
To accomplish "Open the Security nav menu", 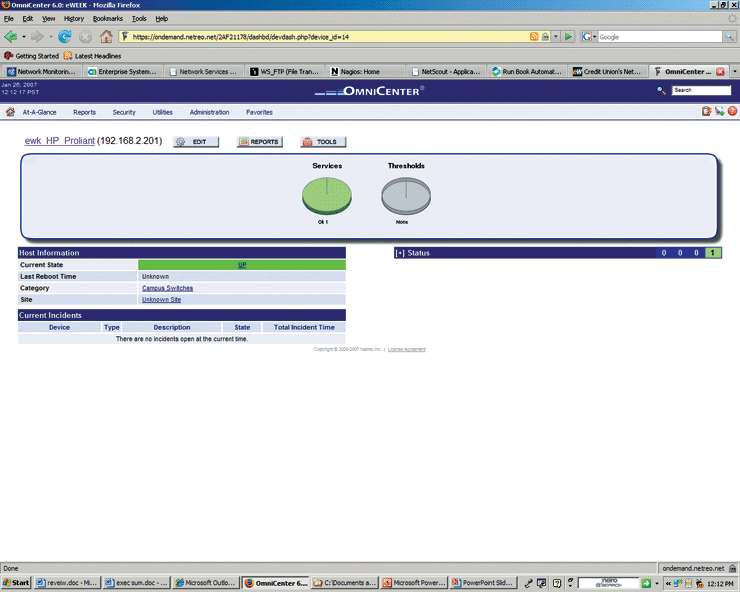I will (x=124, y=112).
